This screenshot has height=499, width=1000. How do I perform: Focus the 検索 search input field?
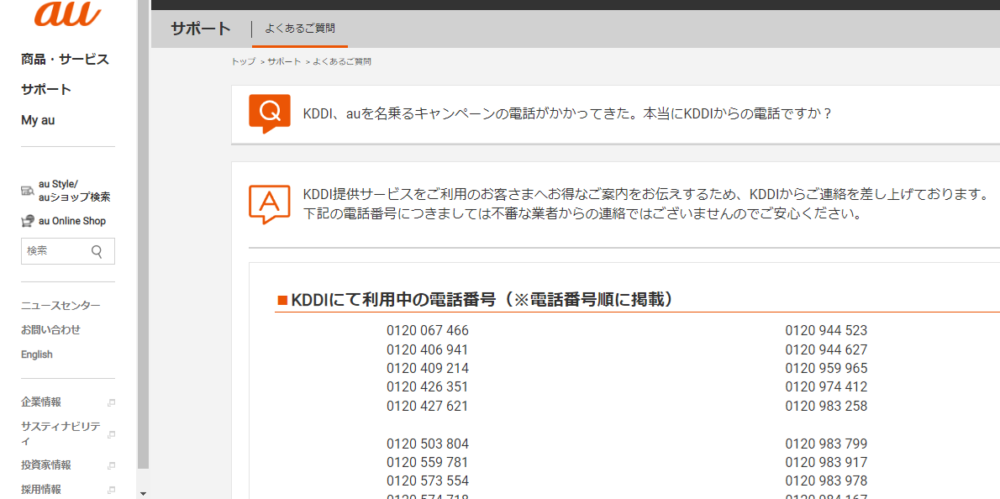pyautogui.click(x=55, y=251)
